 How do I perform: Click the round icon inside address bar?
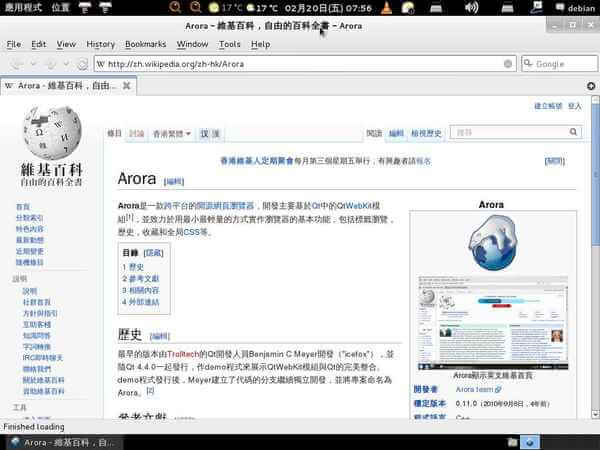click(507, 64)
